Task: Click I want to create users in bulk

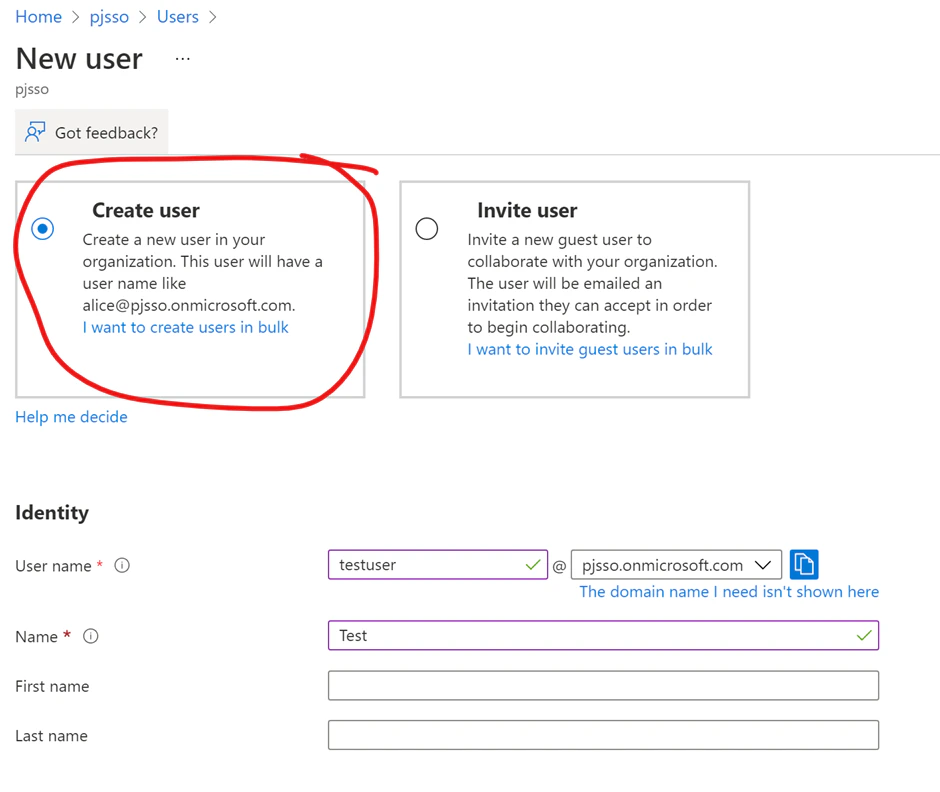Action: (185, 327)
